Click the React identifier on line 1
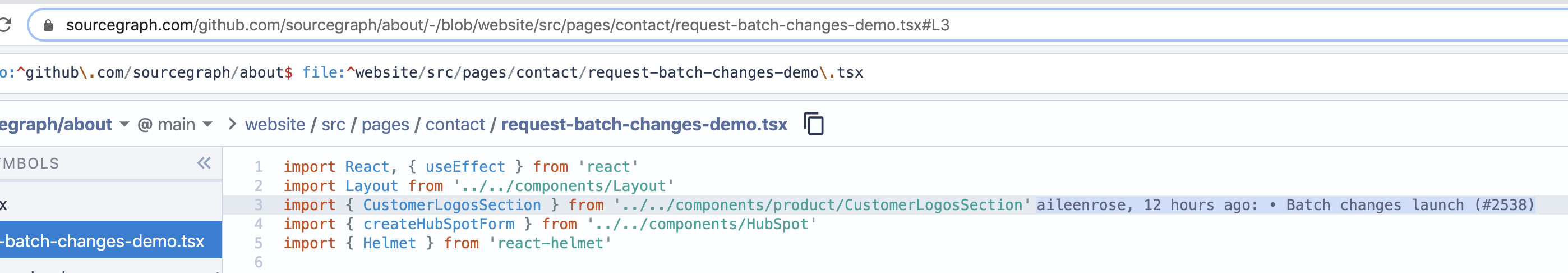The height and width of the screenshot is (273, 1568). 367,166
